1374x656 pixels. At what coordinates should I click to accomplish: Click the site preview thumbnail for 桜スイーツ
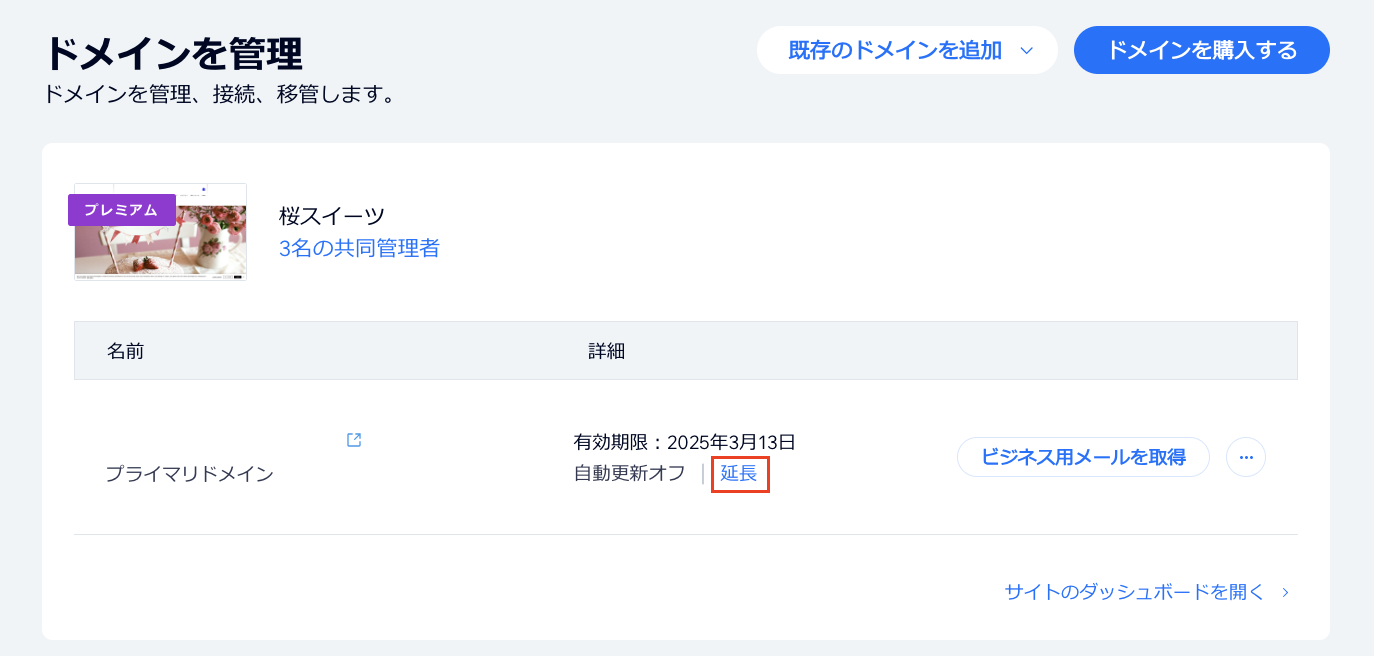159,232
